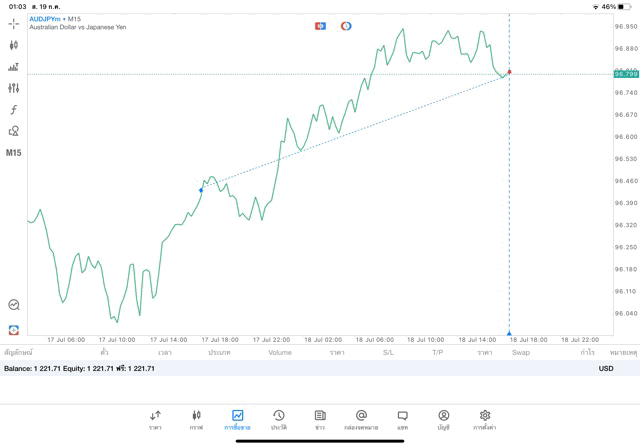This screenshot has height=447, width=640.
Task: Switch to the ราคา quotes tab
Action: (x=155, y=419)
